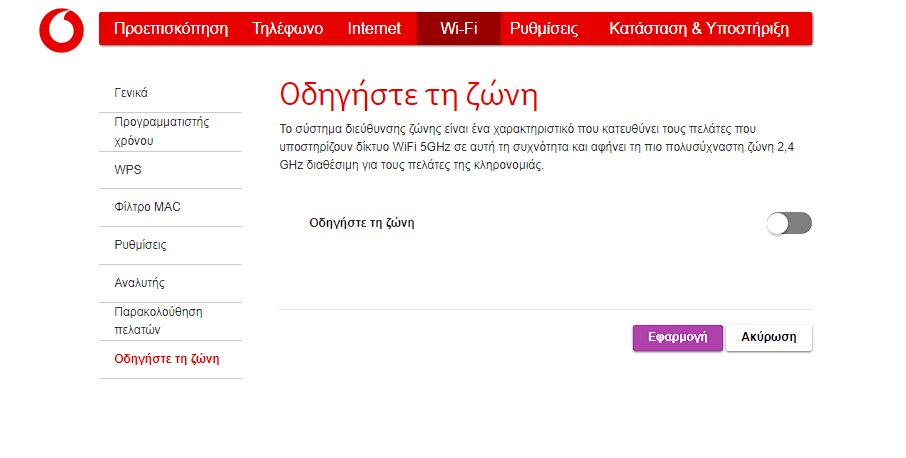Open the Προεπισκόπηση tab
This screenshot has height=458, width=906.
171,28
